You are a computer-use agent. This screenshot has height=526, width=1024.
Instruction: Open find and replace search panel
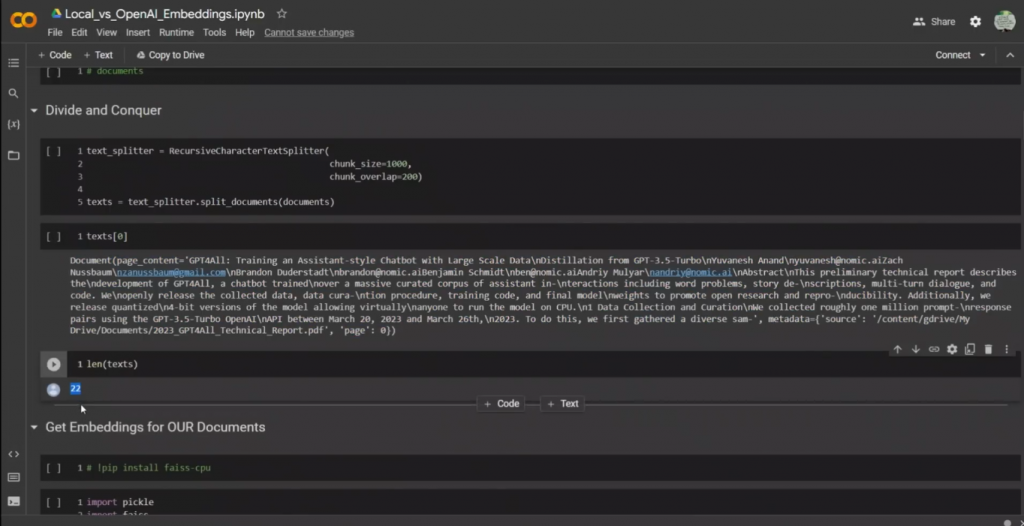coord(13,93)
